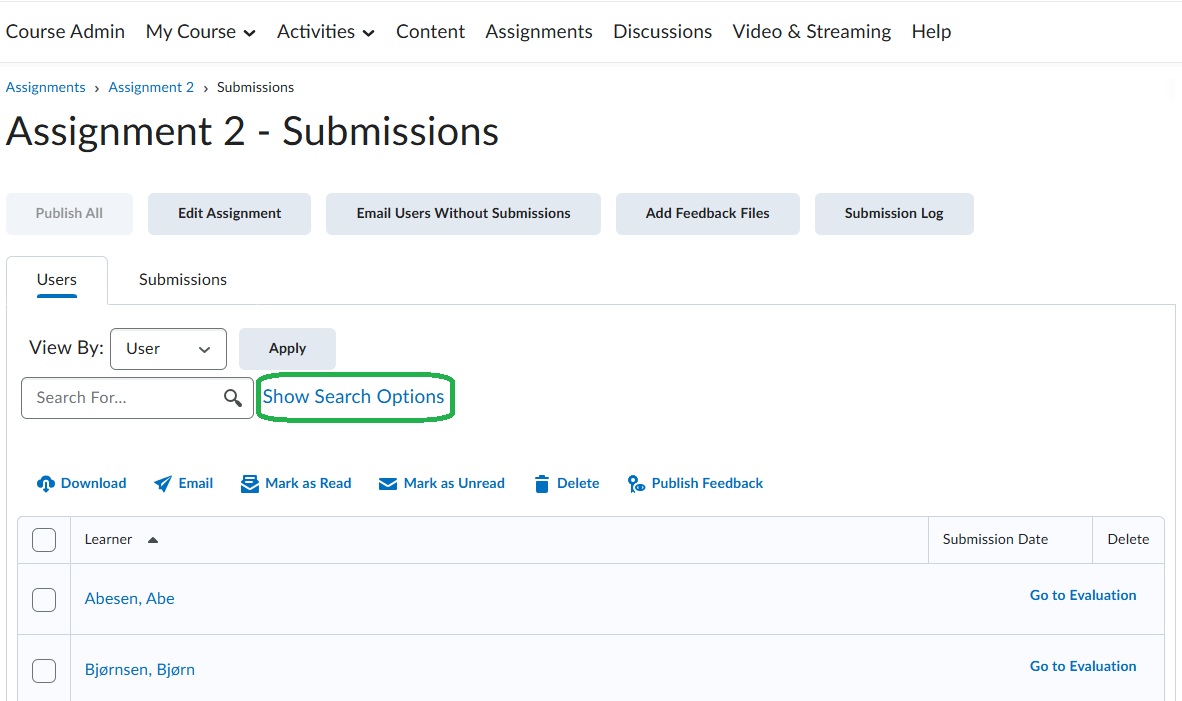Click the Delete trash can icon

(x=542, y=484)
